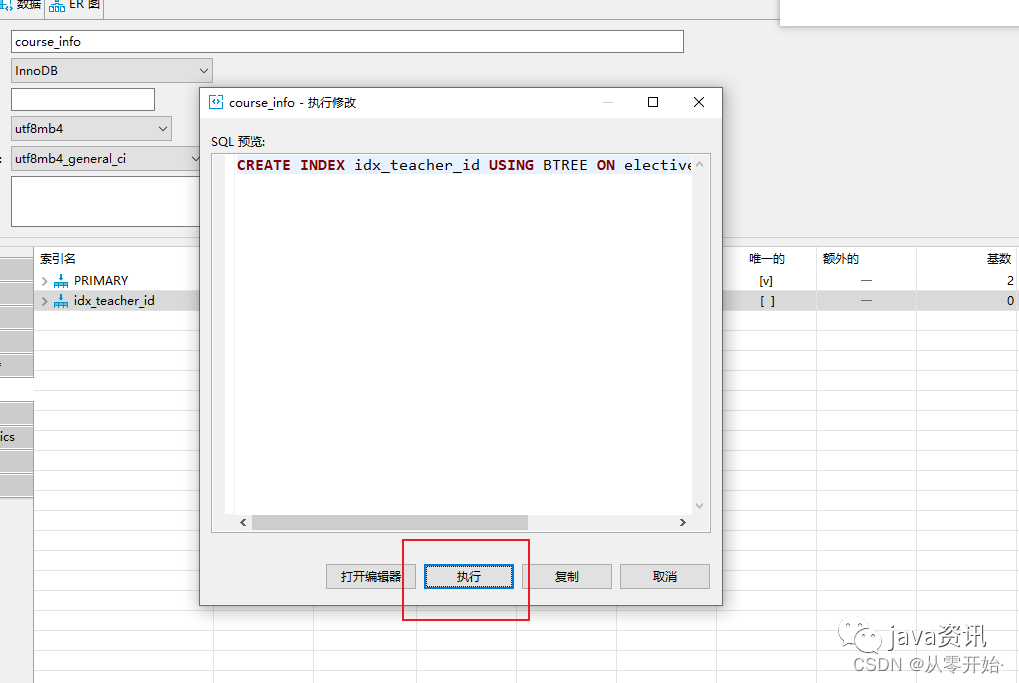Click the horizontal scrollbar thumb in SQL preview

point(390,522)
